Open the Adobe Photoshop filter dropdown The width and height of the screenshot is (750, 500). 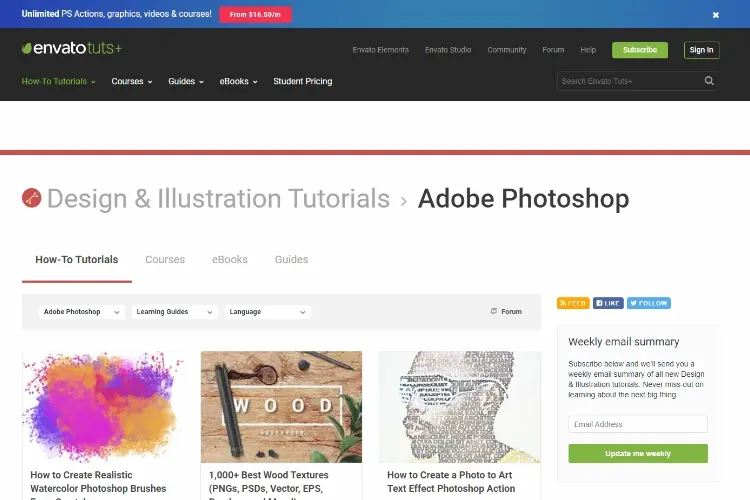pos(82,312)
